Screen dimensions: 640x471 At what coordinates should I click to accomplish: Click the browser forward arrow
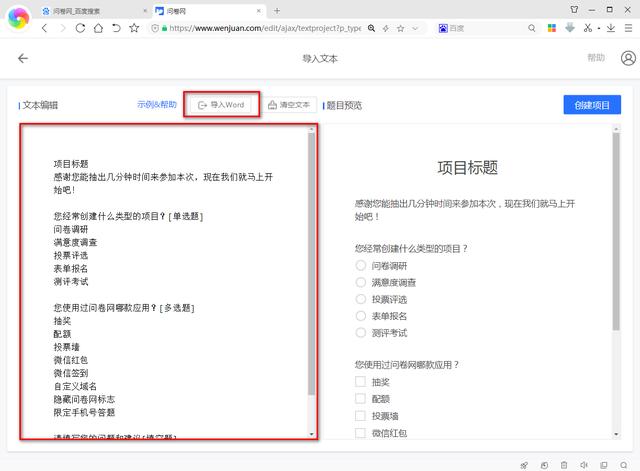coord(62,28)
